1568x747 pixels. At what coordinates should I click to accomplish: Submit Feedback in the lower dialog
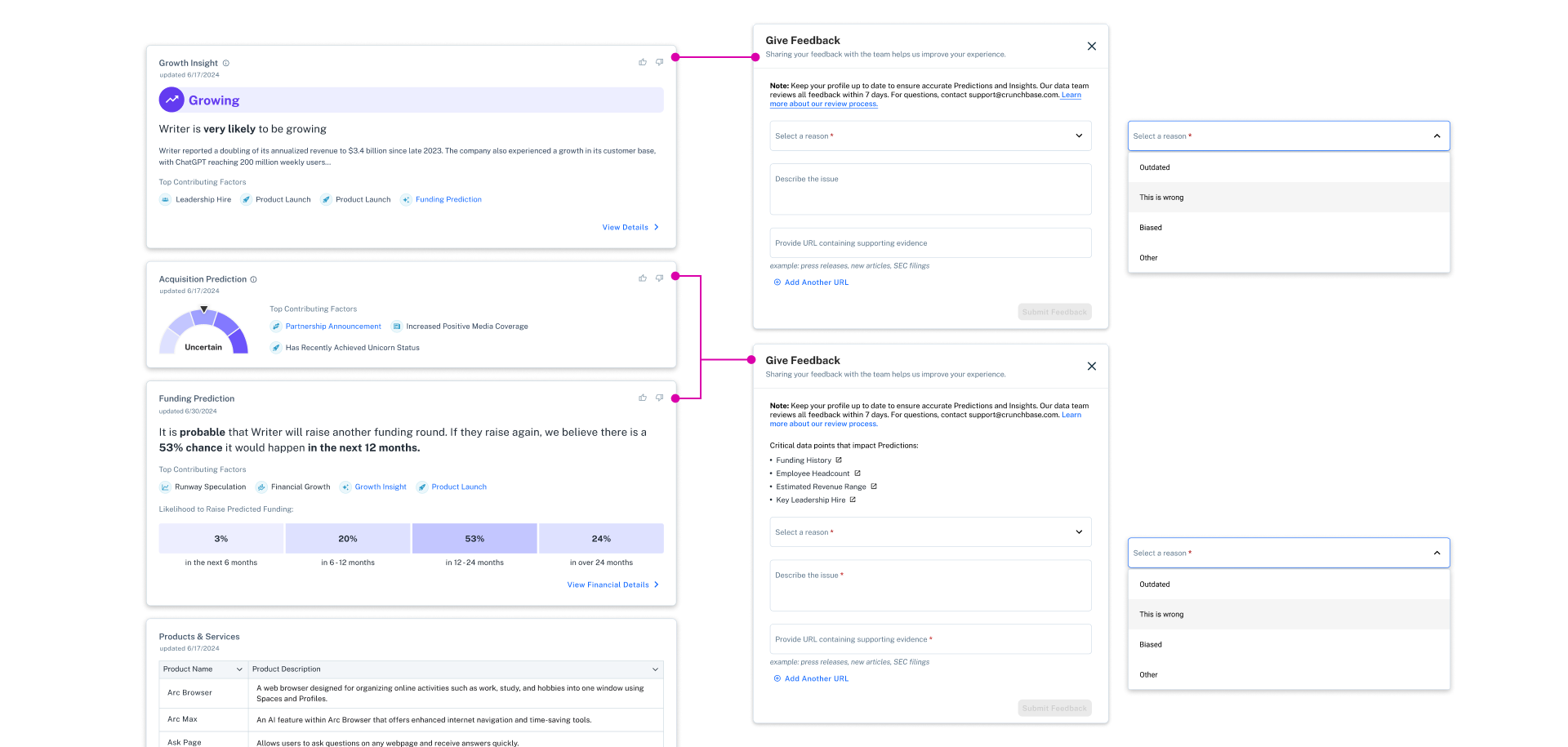coord(1054,708)
